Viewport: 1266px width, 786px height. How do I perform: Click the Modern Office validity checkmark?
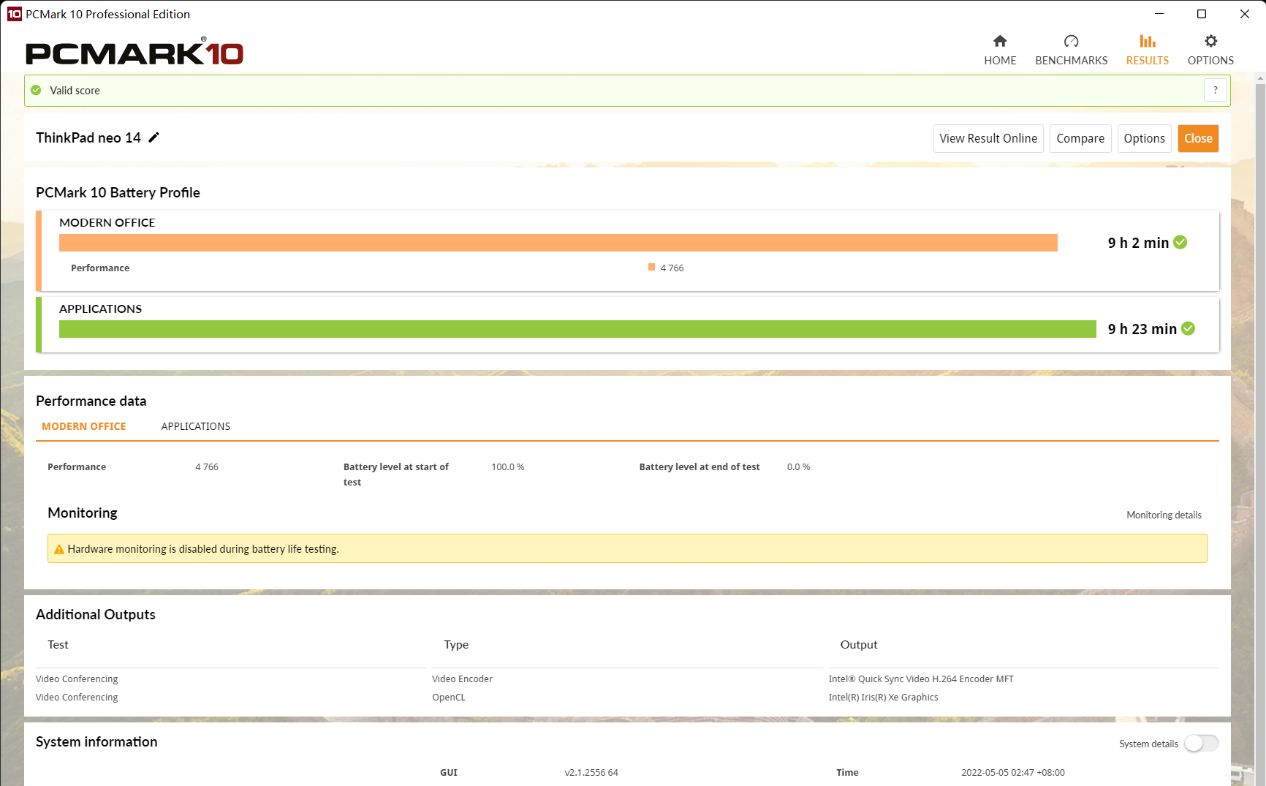[x=1180, y=242]
